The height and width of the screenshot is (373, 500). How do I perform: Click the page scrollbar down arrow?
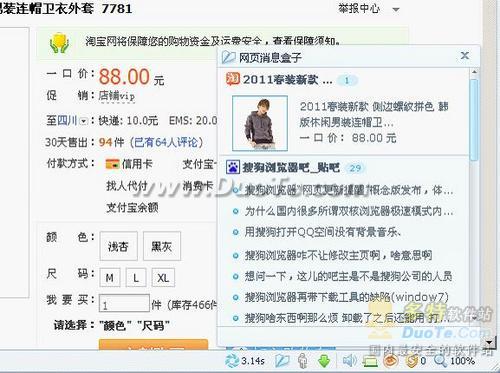(x=489, y=343)
